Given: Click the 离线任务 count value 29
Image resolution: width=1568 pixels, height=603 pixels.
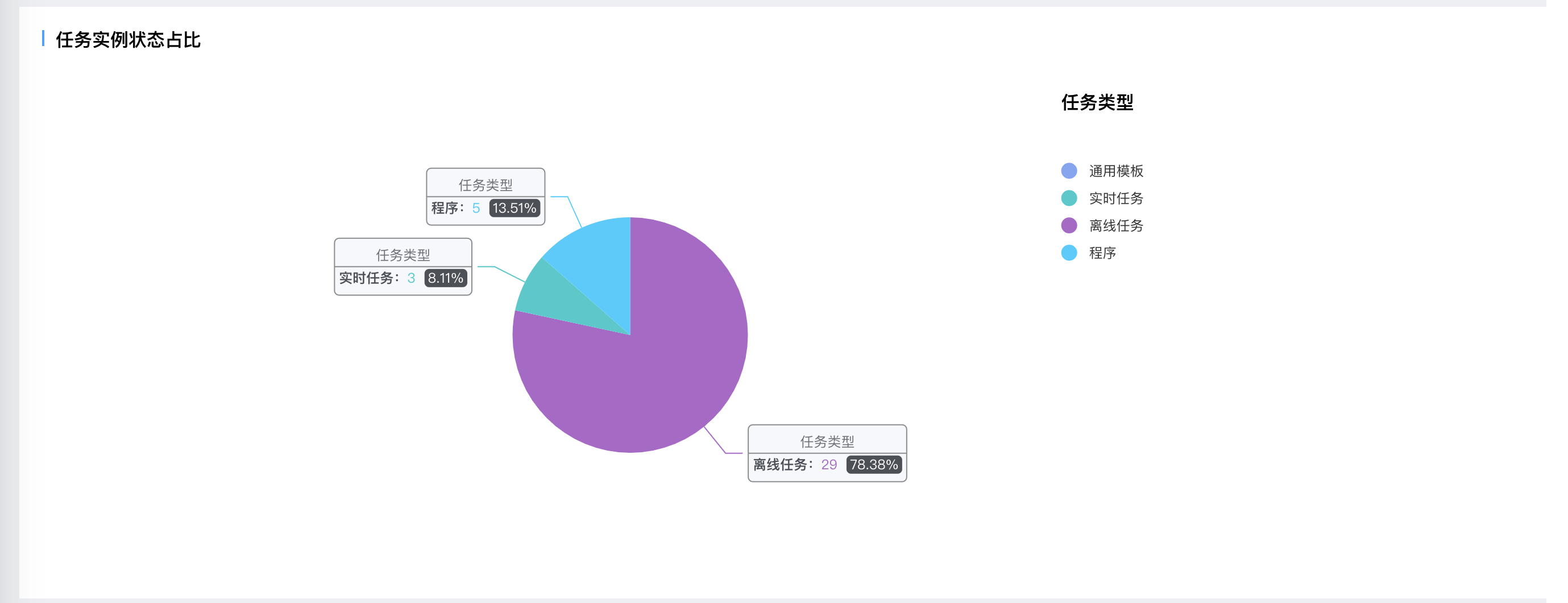Looking at the screenshot, I should pyautogui.click(x=828, y=465).
